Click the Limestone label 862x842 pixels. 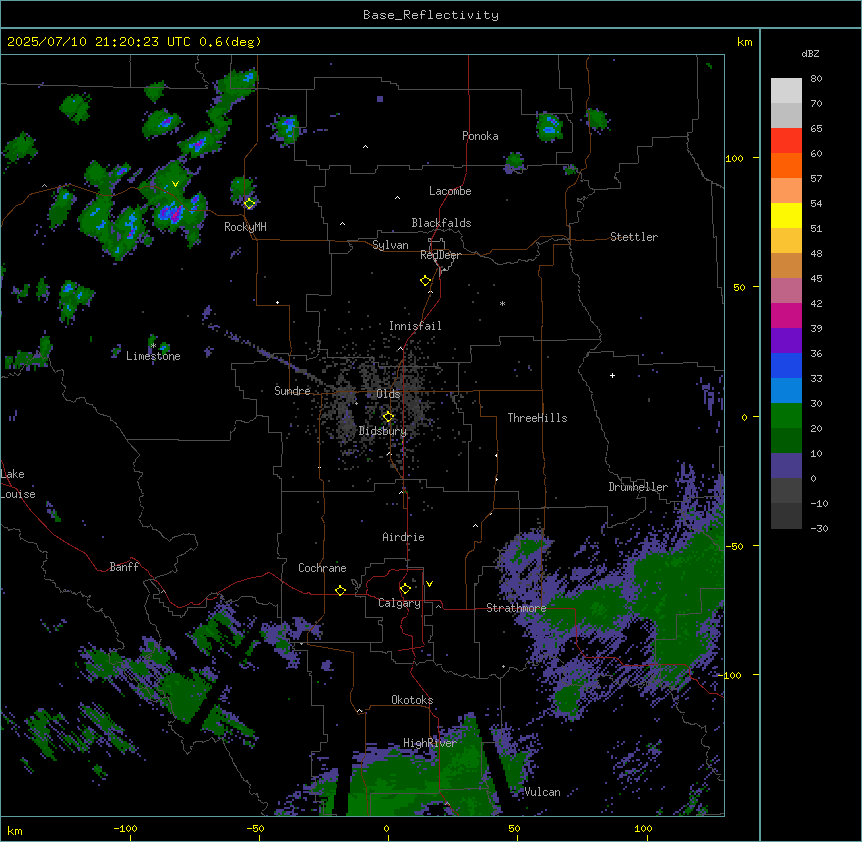tap(153, 356)
